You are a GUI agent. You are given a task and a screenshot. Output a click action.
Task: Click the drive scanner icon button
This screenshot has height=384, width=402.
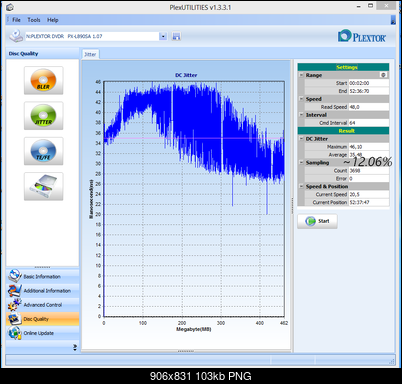click(43, 186)
